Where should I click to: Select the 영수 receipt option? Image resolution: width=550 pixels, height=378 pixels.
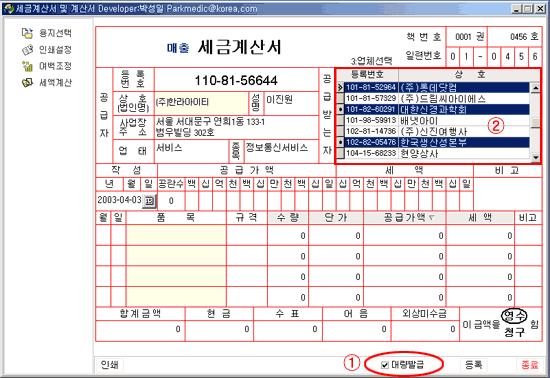(x=514, y=316)
